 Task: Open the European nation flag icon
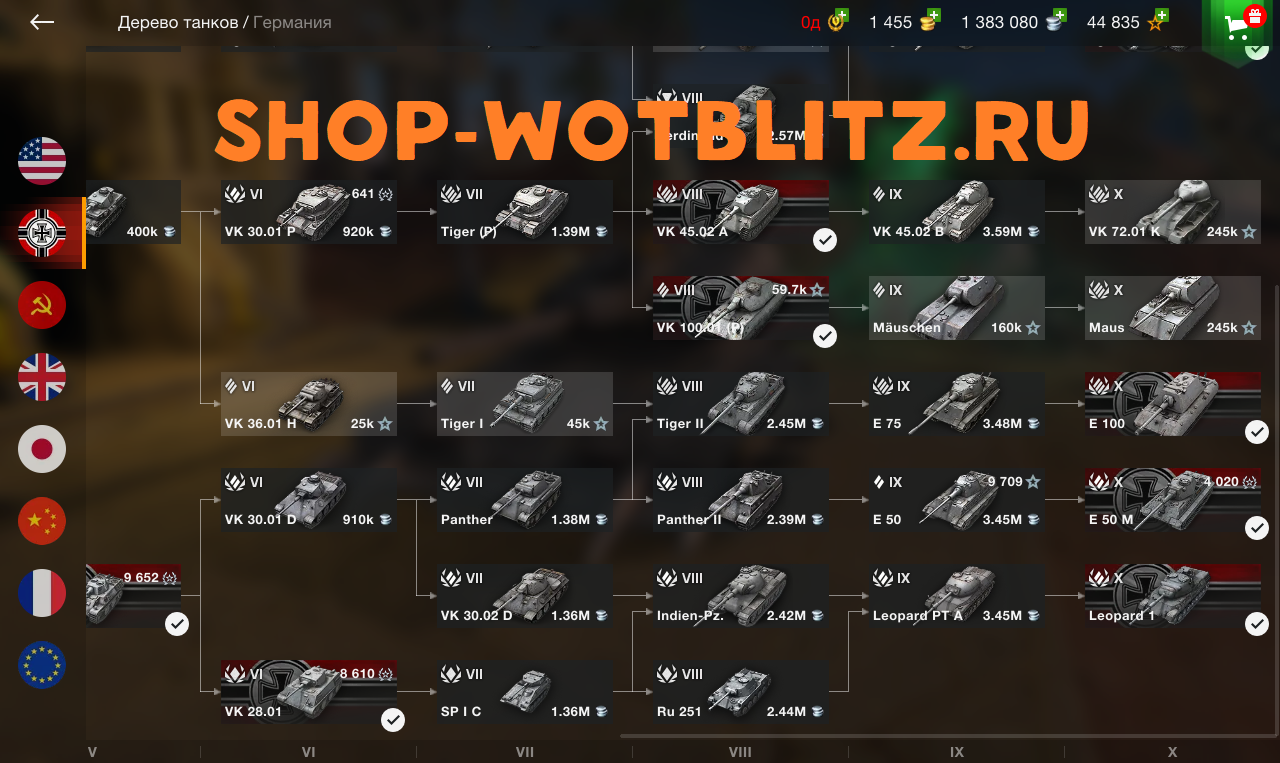coord(42,665)
